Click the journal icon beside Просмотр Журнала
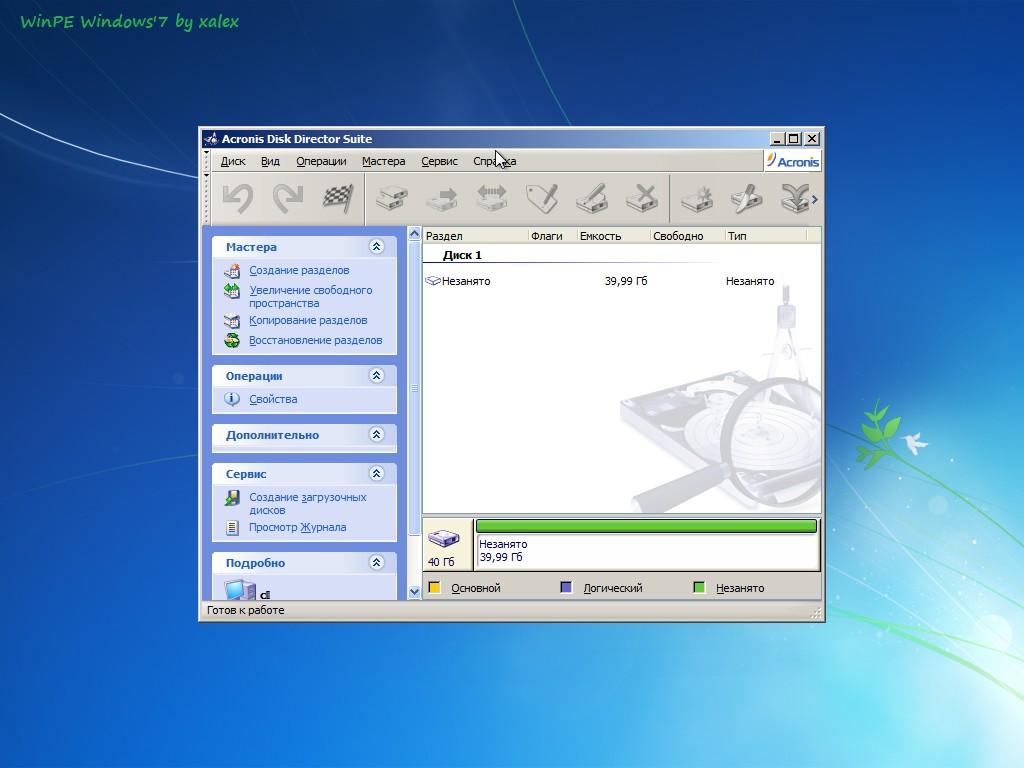 coord(232,528)
